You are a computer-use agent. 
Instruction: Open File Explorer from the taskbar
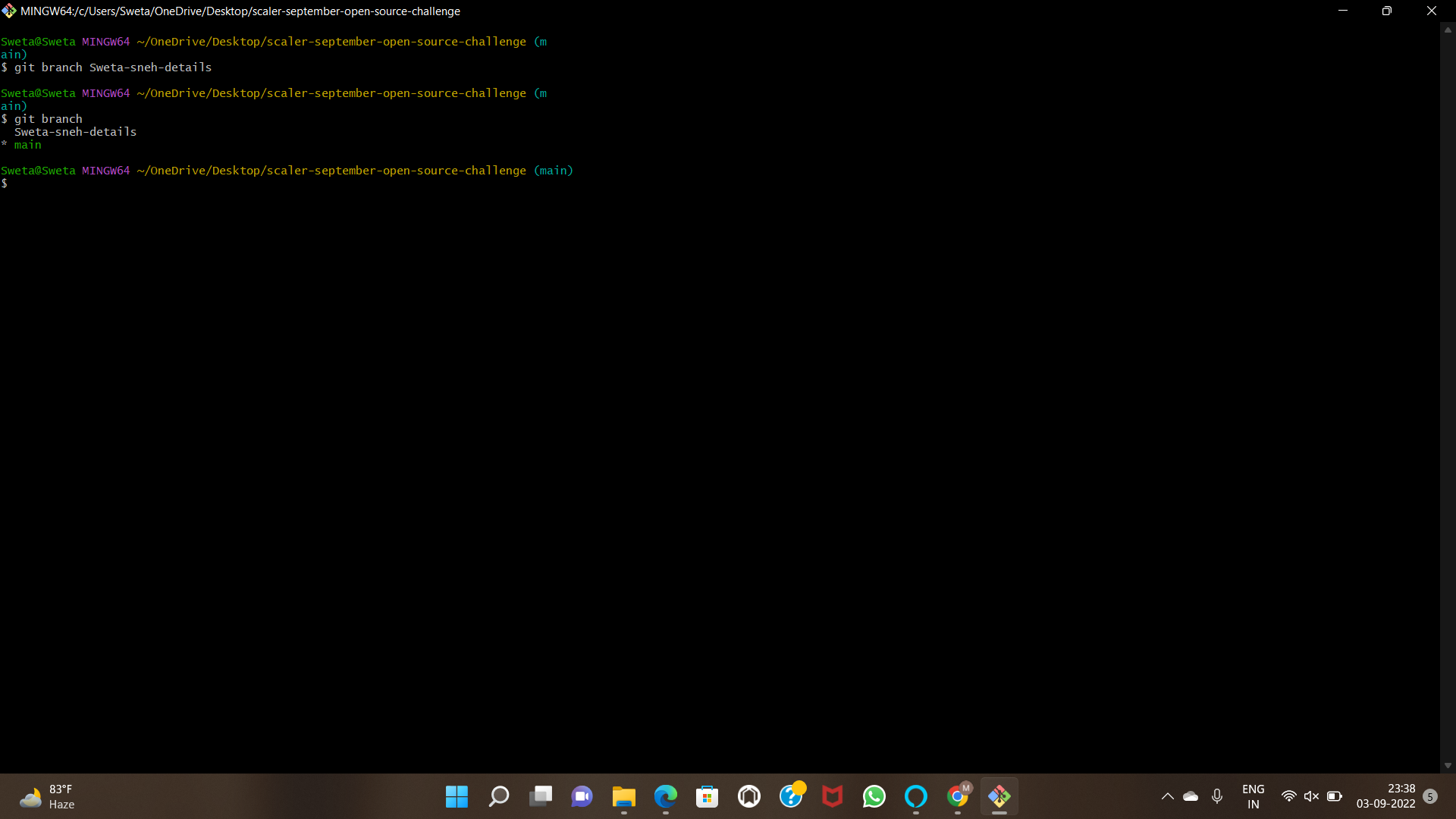click(x=623, y=796)
